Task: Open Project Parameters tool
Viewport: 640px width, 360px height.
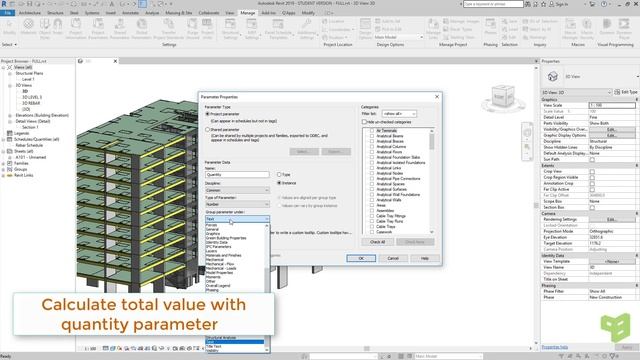Action: (x=98, y=29)
